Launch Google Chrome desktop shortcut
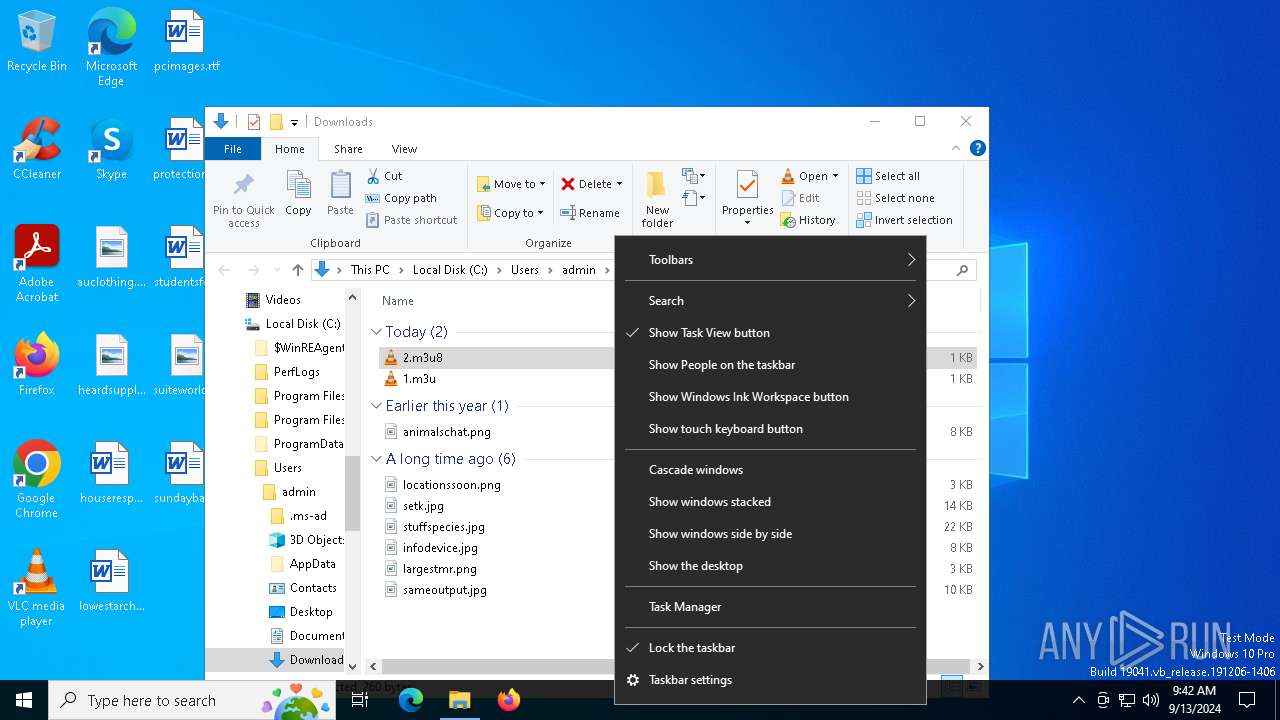This screenshot has height=720, width=1280. tap(37, 480)
